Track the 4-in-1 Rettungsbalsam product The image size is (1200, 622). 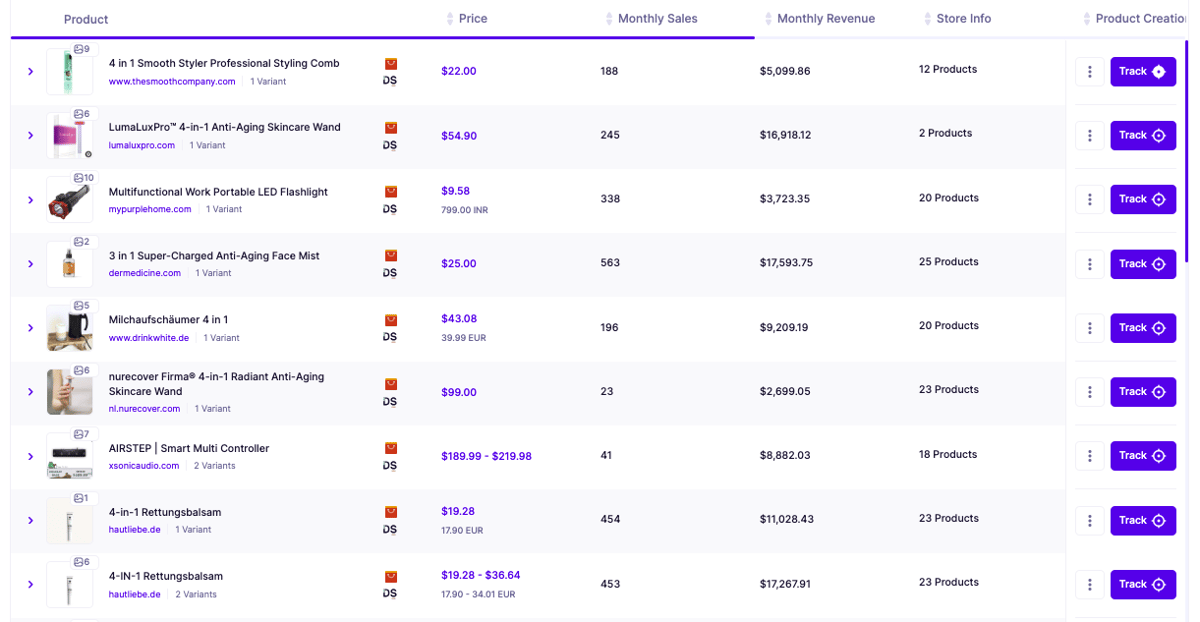tap(1143, 520)
